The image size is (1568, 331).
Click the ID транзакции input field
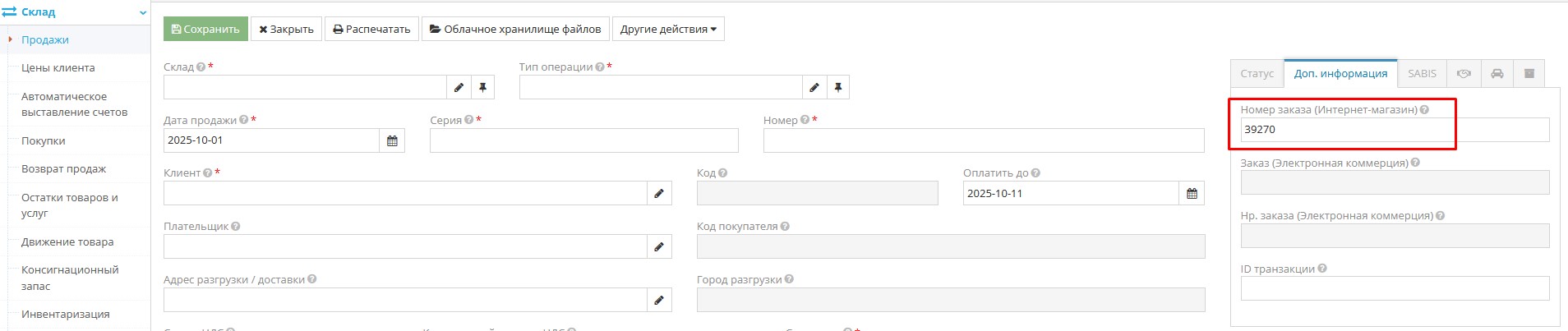(1394, 288)
